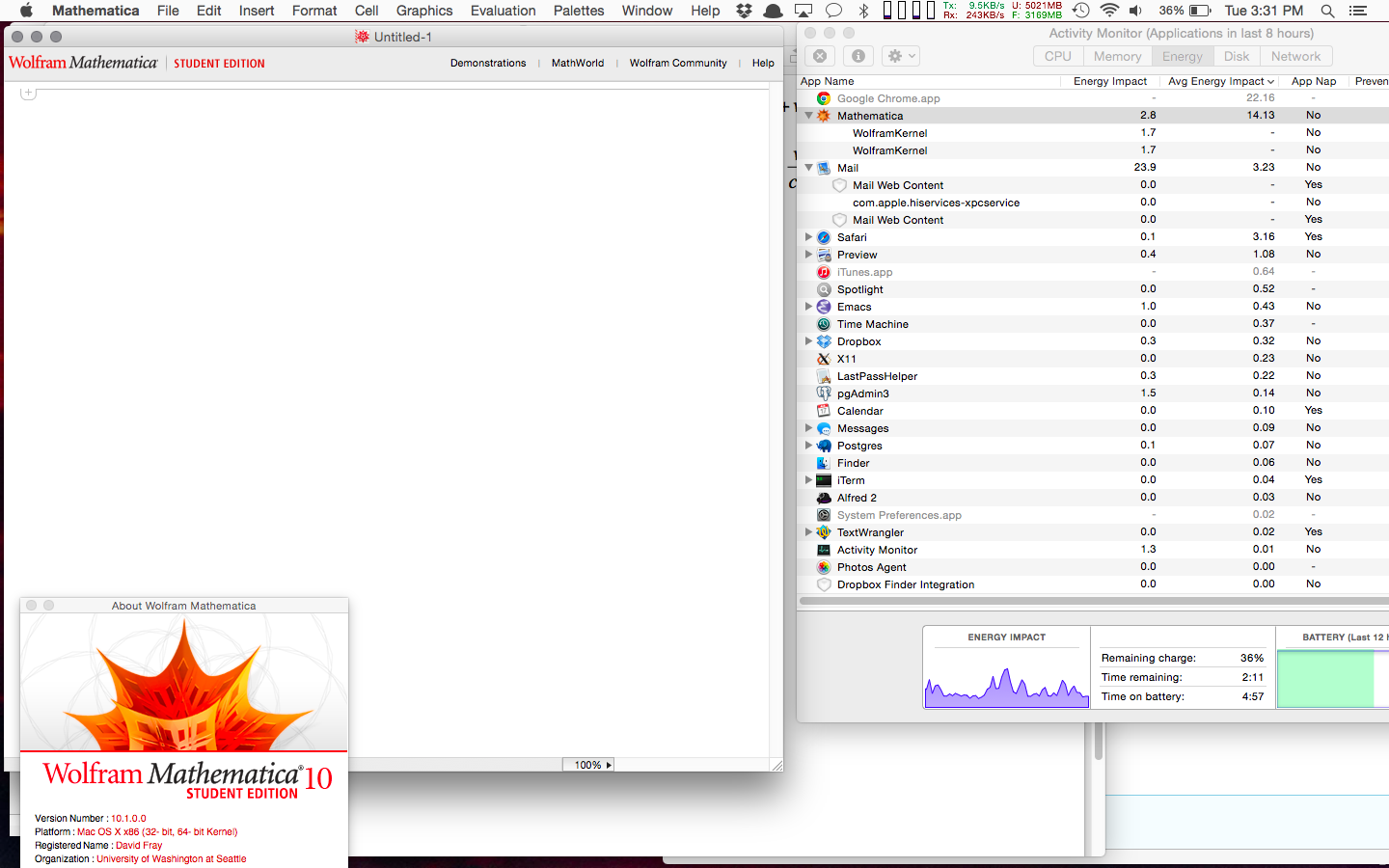The image size is (1389, 868).
Task: Click the notebook window resize corner handle
Action: pos(776,765)
